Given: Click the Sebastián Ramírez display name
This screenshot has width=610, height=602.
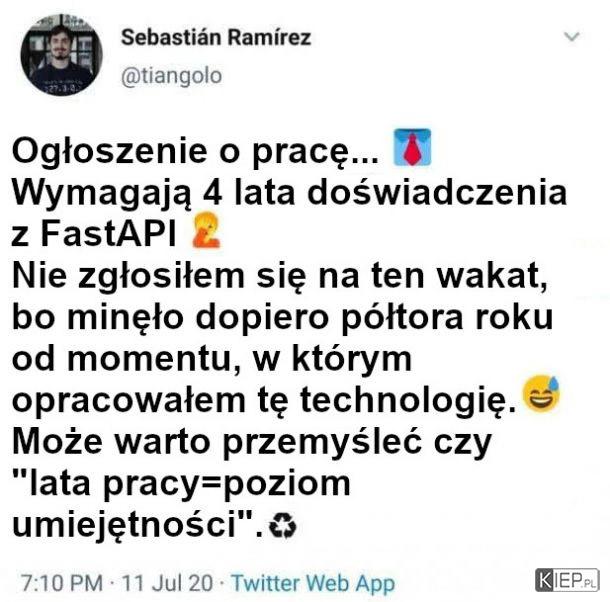Looking at the screenshot, I should pyautogui.click(x=216, y=37).
